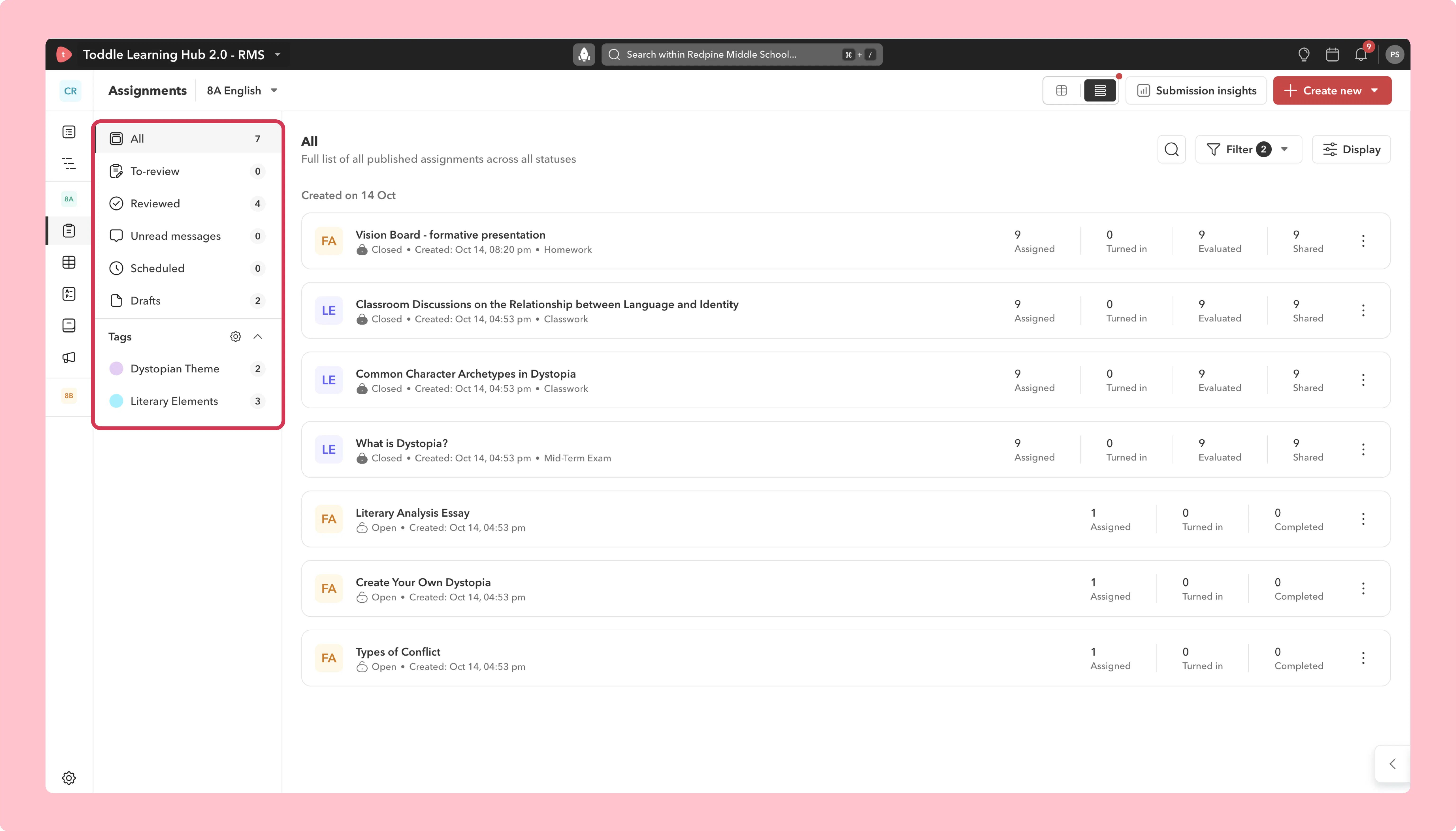Open the three-dot menu for Literary Analysis Essay

[x=1363, y=519]
